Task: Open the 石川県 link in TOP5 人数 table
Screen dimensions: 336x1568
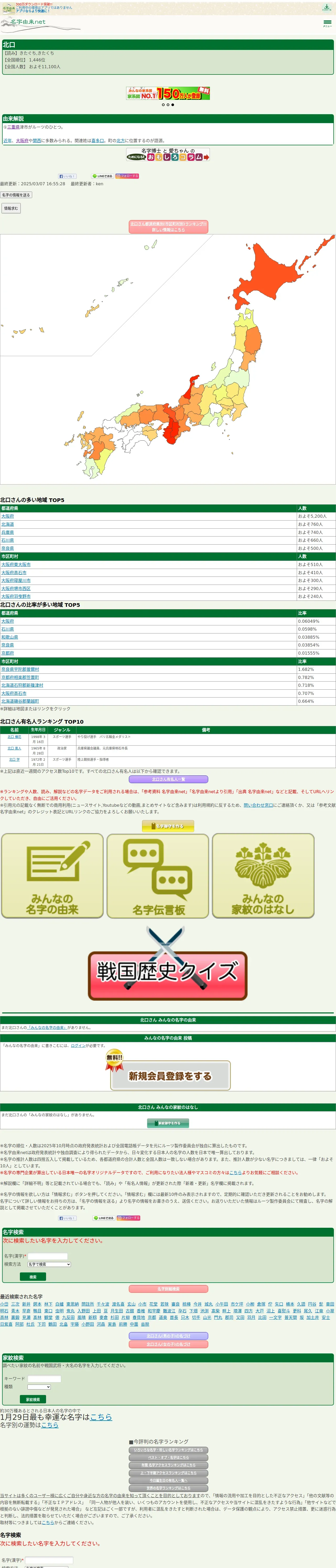Action: point(7,540)
